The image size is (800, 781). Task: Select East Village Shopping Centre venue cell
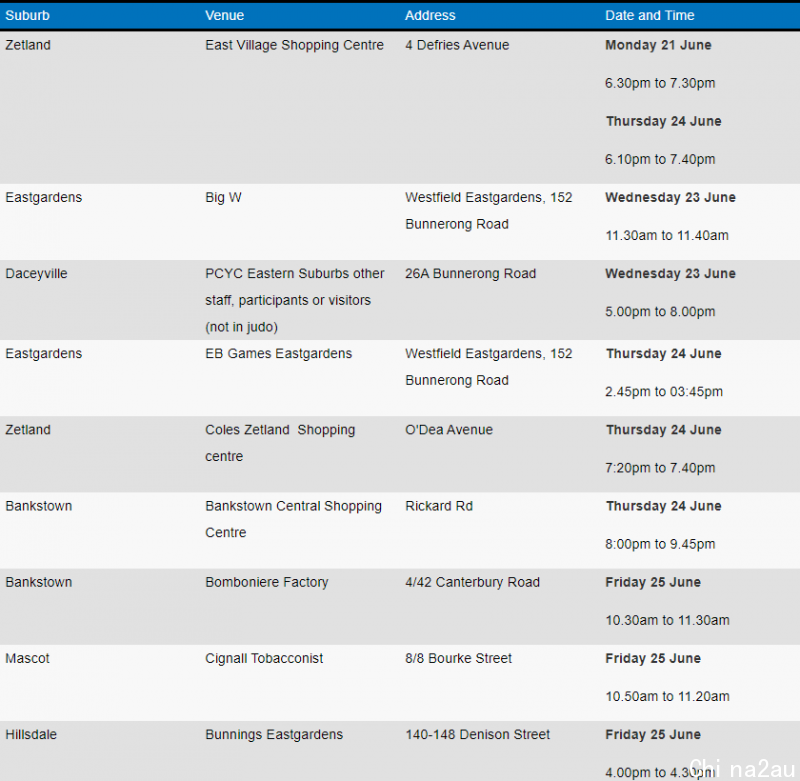coord(294,45)
